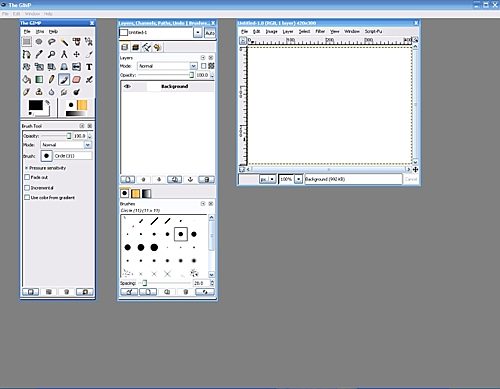Image resolution: width=500 pixels, height=389 pixels.
Task: Select the Eraser tool
Action: click(x=76, y=80)
